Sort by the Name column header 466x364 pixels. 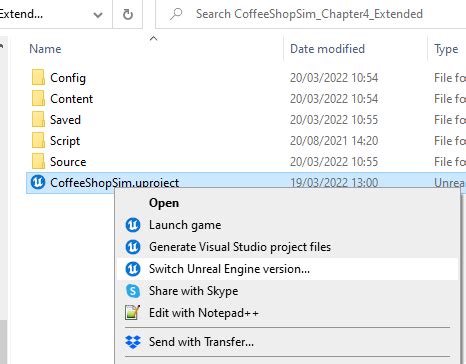45,49
